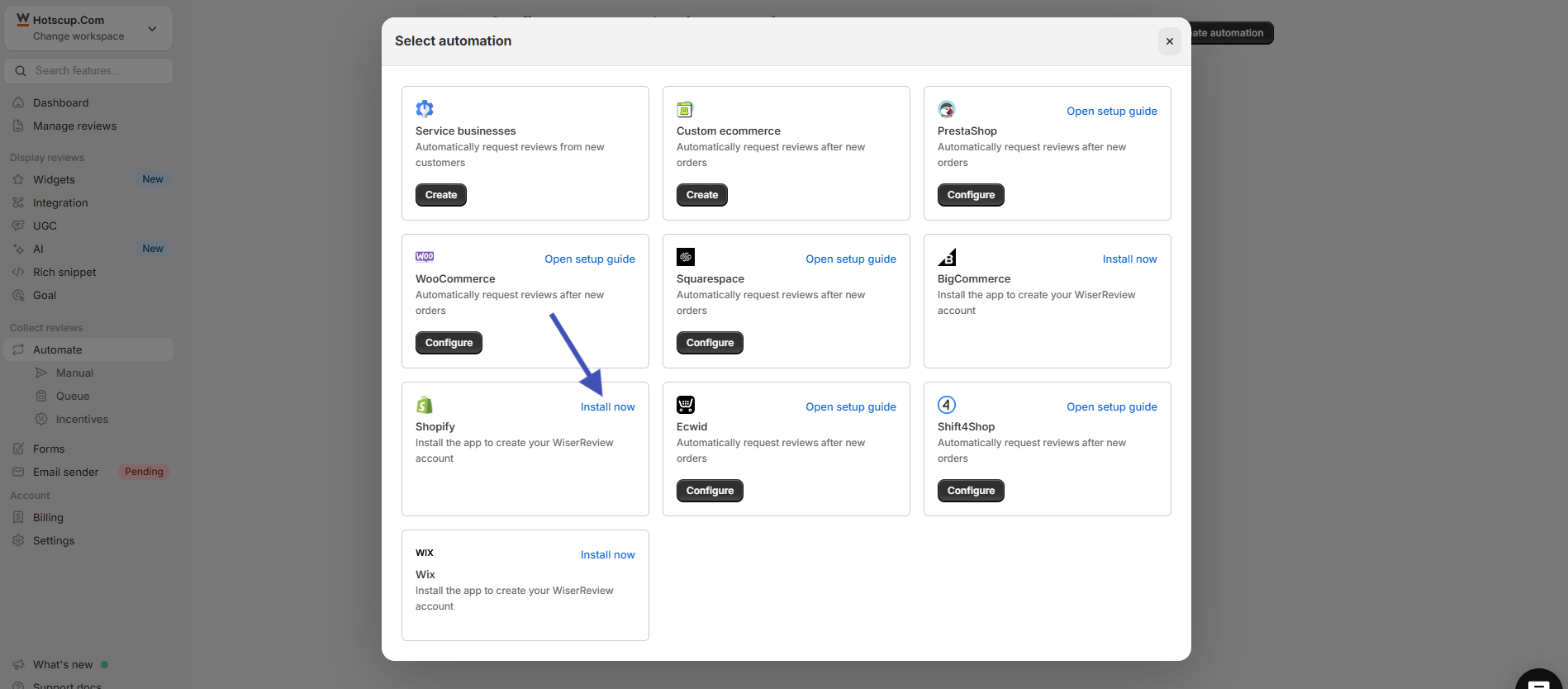Click the Custom ecommerce icon
Image resolution: width=1568 pixels, height=689 pixels.
[x=685, y=109]
